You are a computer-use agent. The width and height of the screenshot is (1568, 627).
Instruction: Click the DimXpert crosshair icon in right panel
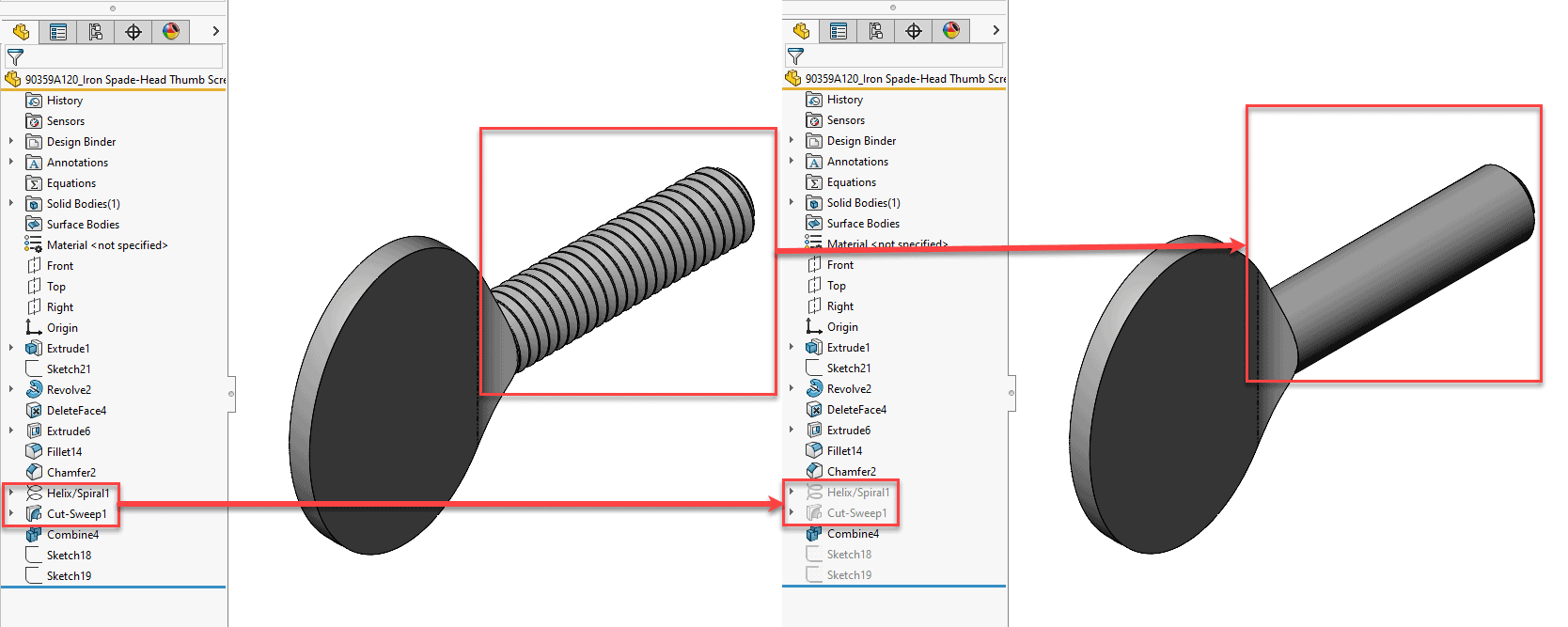point(914,31)
